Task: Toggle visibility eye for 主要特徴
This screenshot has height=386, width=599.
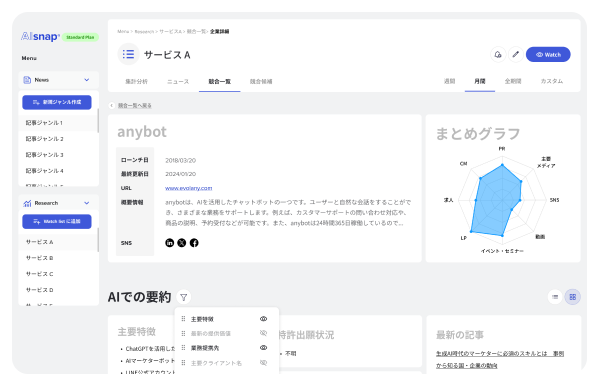Action: (x=263, y=319)
